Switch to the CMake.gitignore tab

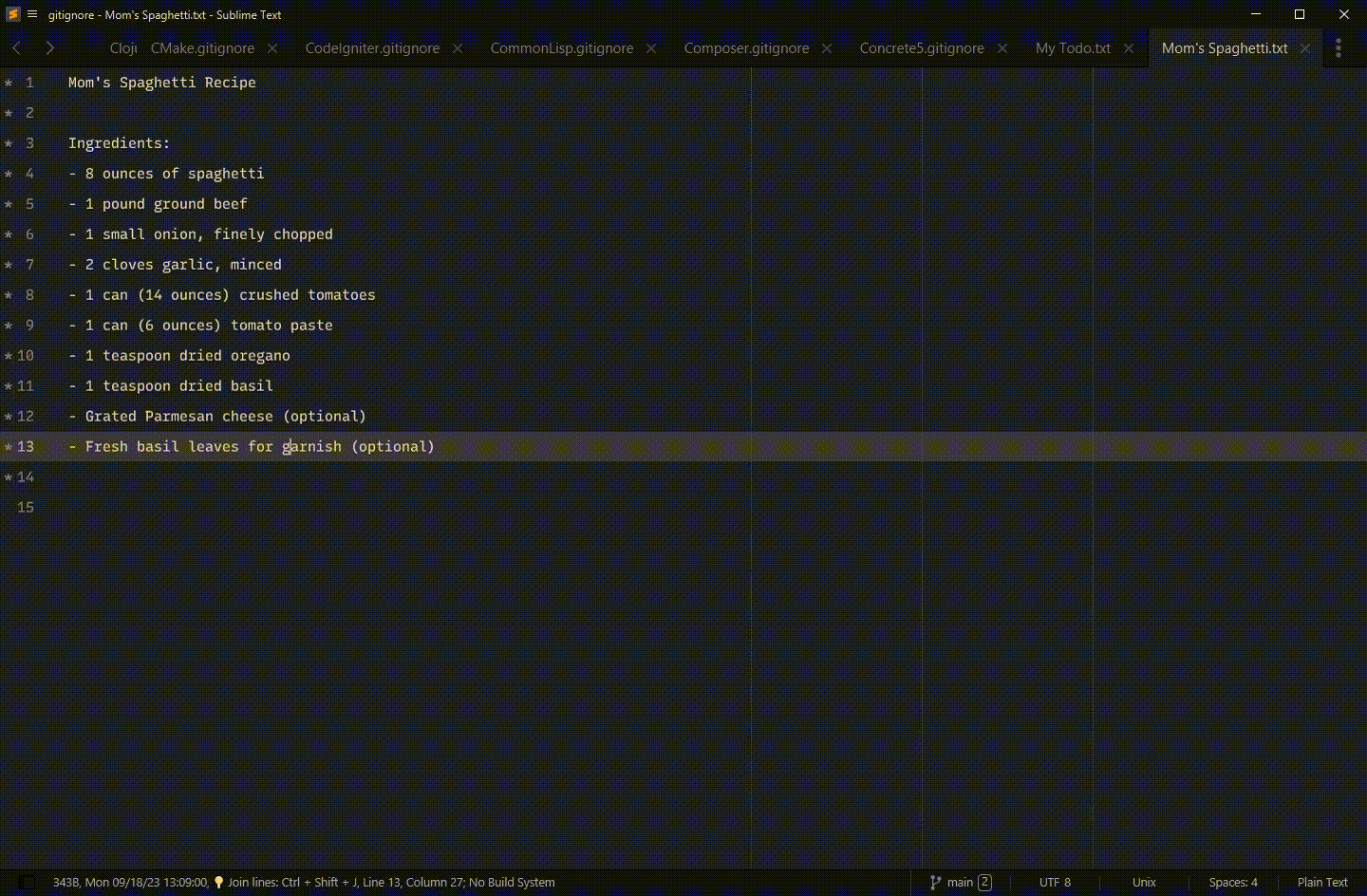tap(202, 48)
